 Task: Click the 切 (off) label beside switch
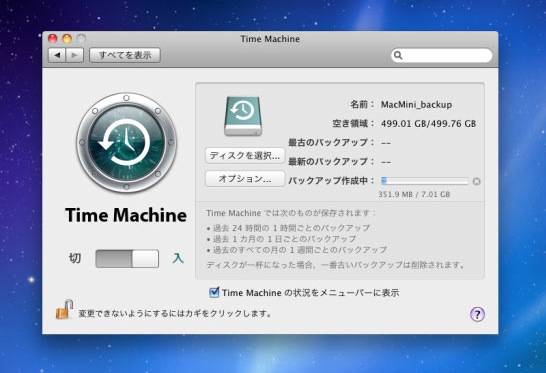[x=75, y=258]
